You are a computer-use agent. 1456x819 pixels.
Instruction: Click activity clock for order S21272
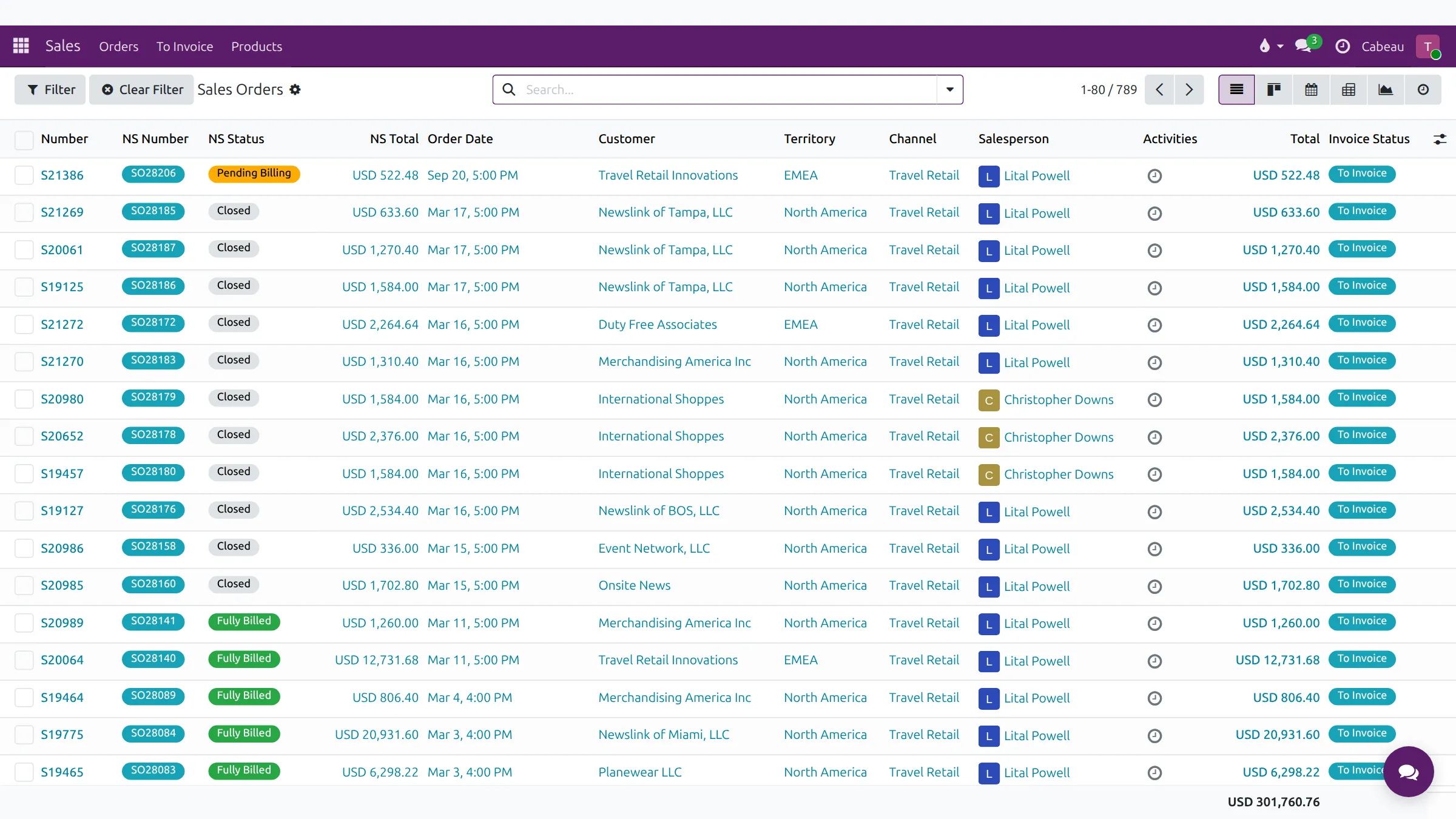1154,325
